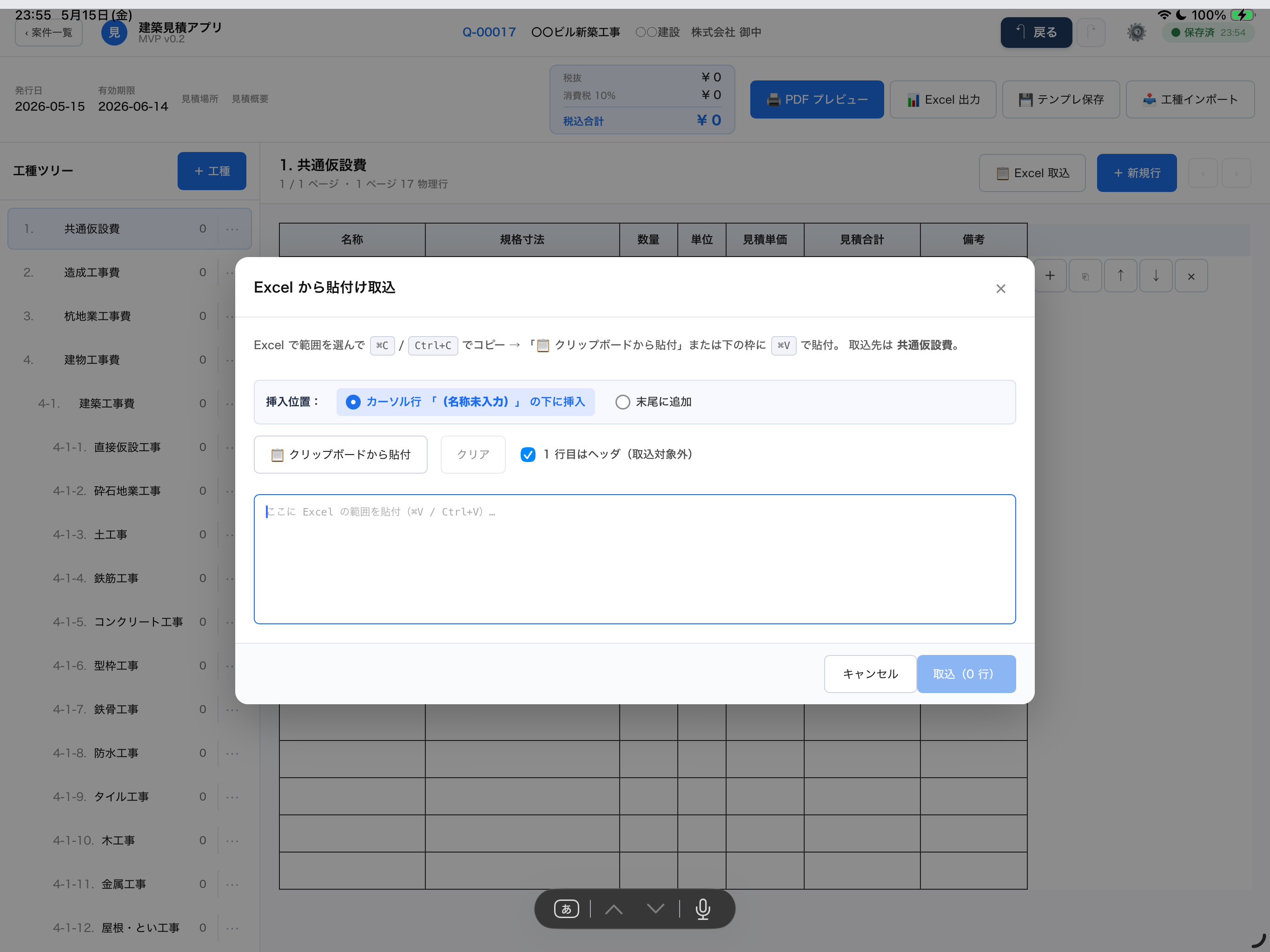This screenshot has width=1270, height=952.
Task: Open more menu for 鉄骨工事
Action: 232,709
